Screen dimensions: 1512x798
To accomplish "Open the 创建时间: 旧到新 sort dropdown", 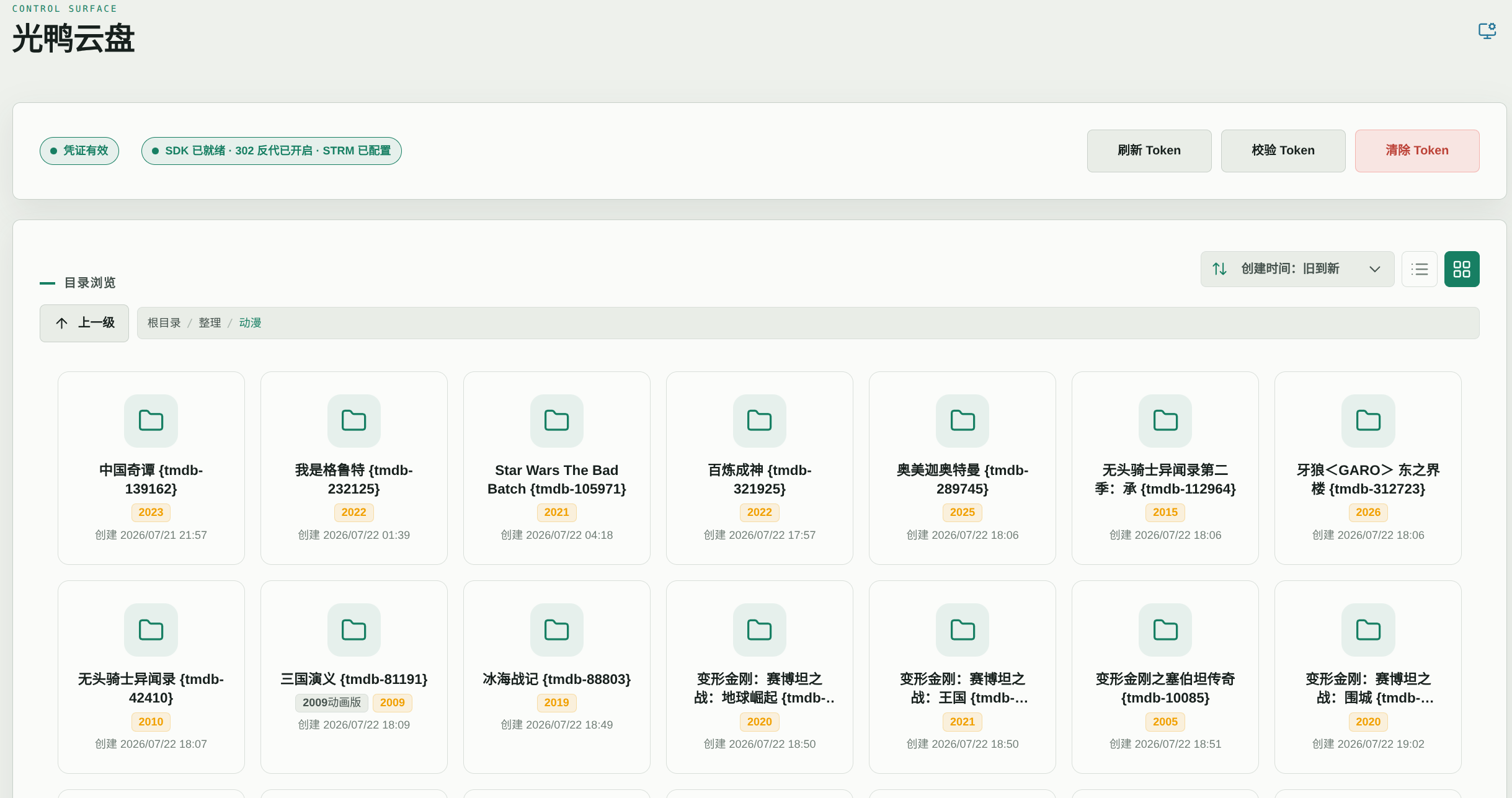I will pos(1297,269).
